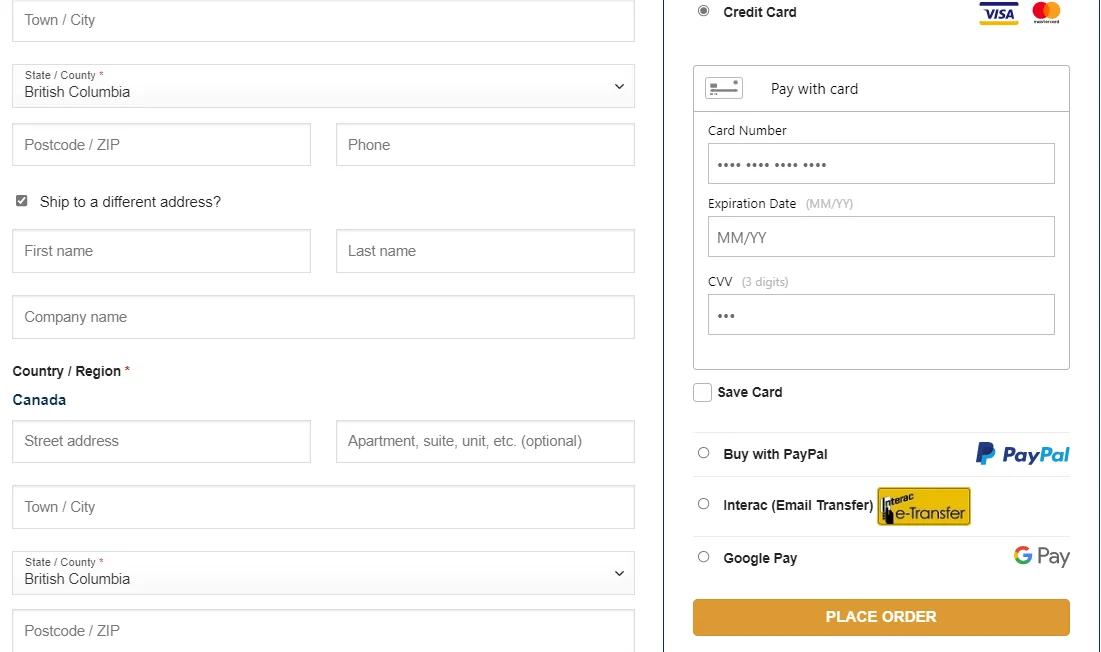Viewport: 1101px width, 652px height.
Task: Select the Credit Card payment option
Action: (x=704, y=11)
